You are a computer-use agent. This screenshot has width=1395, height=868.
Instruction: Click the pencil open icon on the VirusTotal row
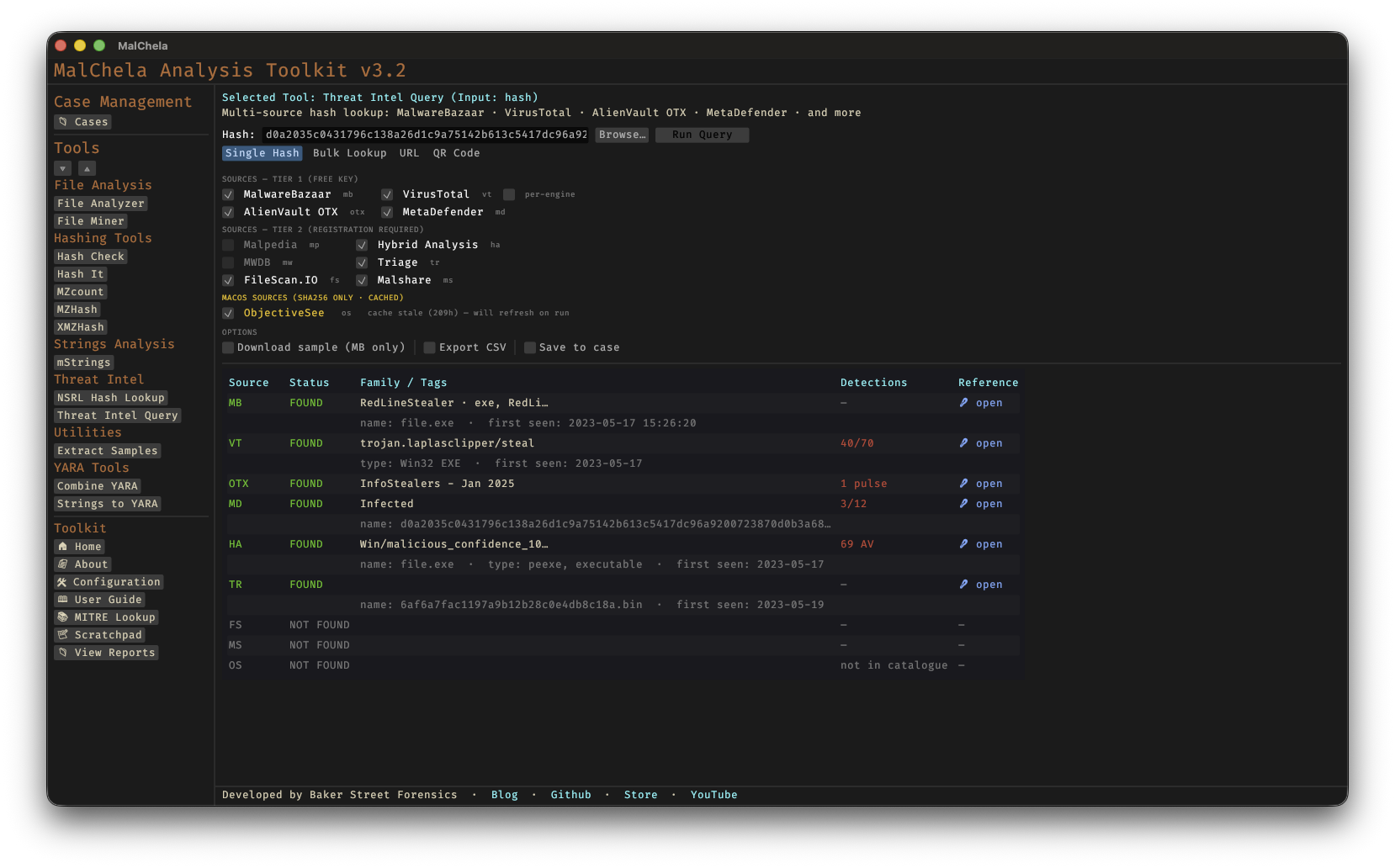click(963, 443)
